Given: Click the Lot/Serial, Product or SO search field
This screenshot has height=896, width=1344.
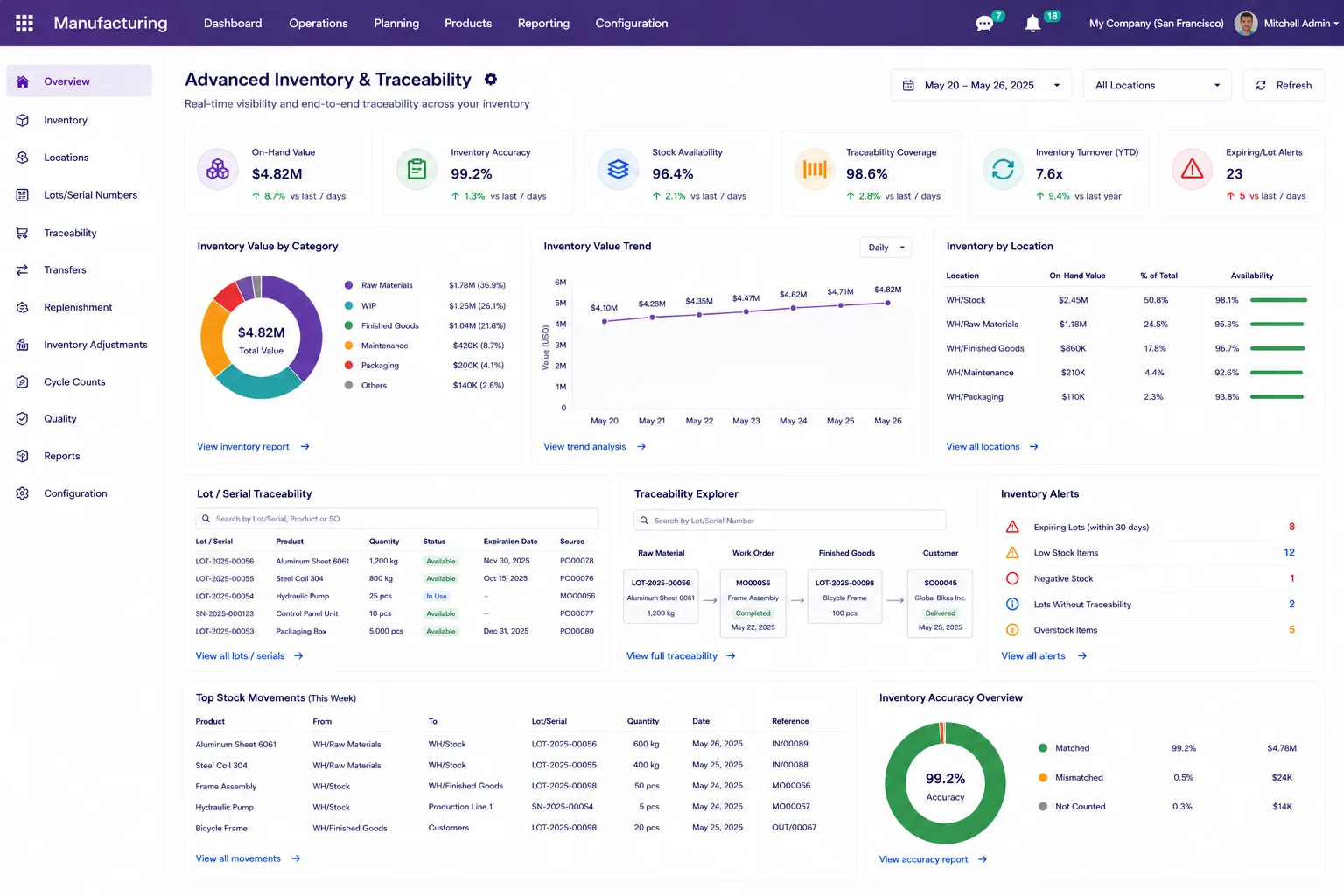Looking at the screenshot, I should point(397,519).
